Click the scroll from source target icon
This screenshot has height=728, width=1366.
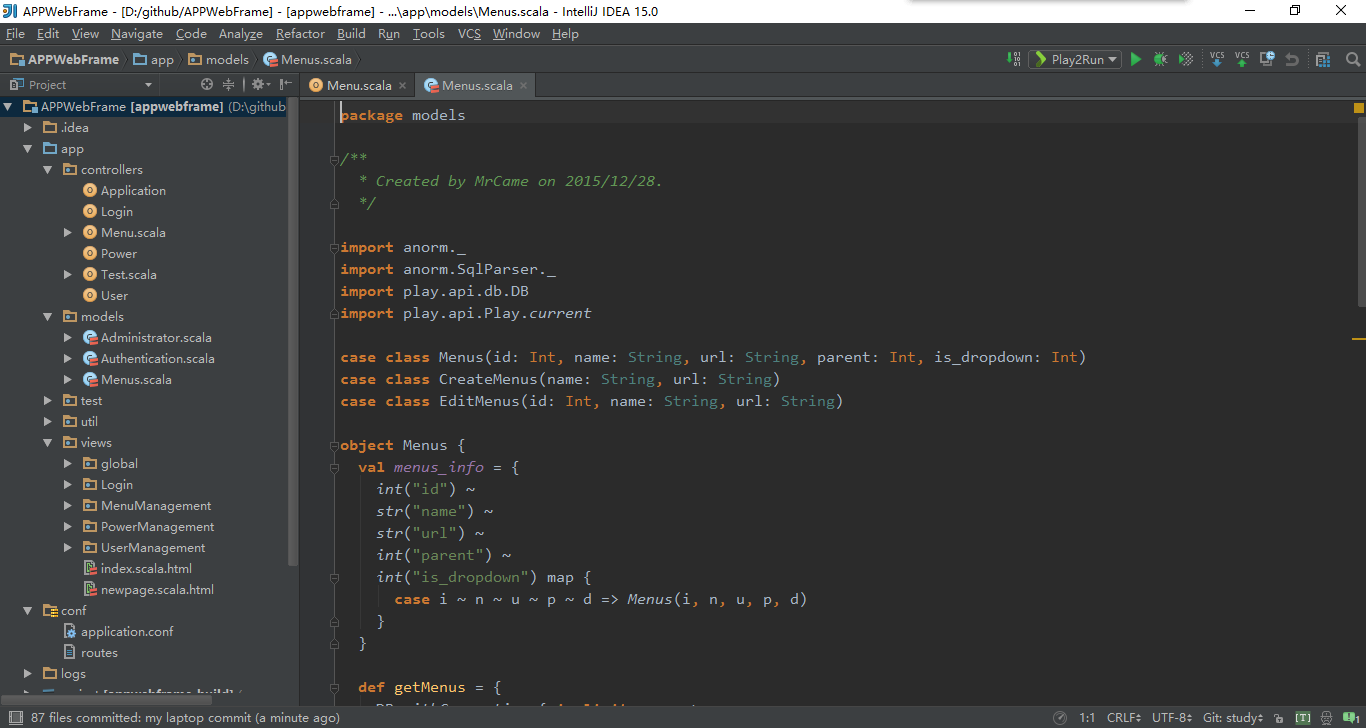[207, 85]
